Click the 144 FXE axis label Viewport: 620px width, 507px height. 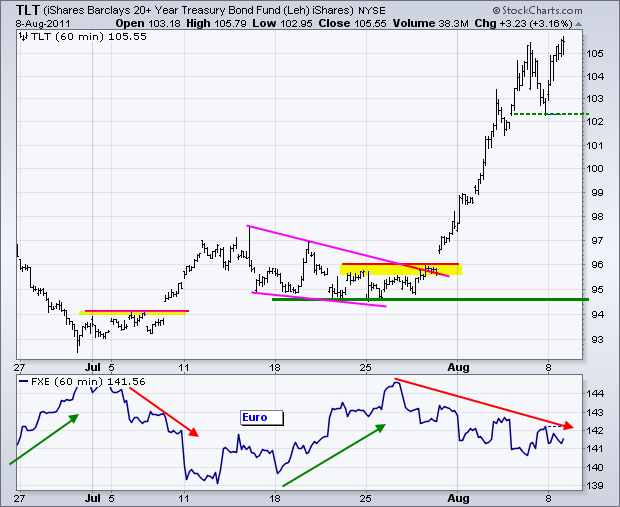(x=595, y=393)
